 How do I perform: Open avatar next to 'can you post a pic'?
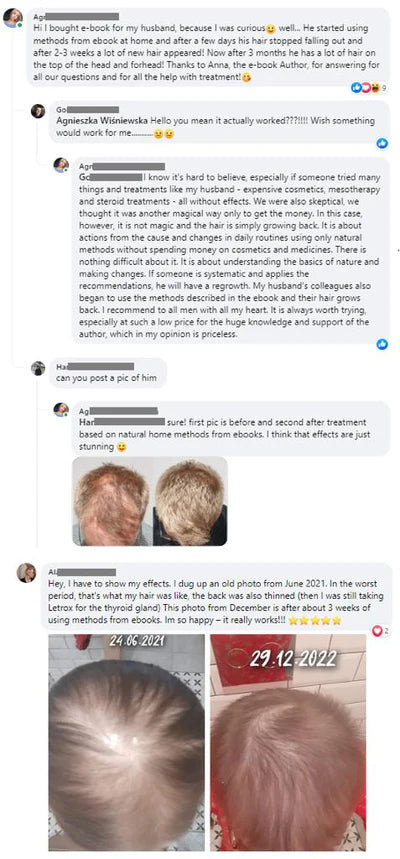(x=38, y=368)
